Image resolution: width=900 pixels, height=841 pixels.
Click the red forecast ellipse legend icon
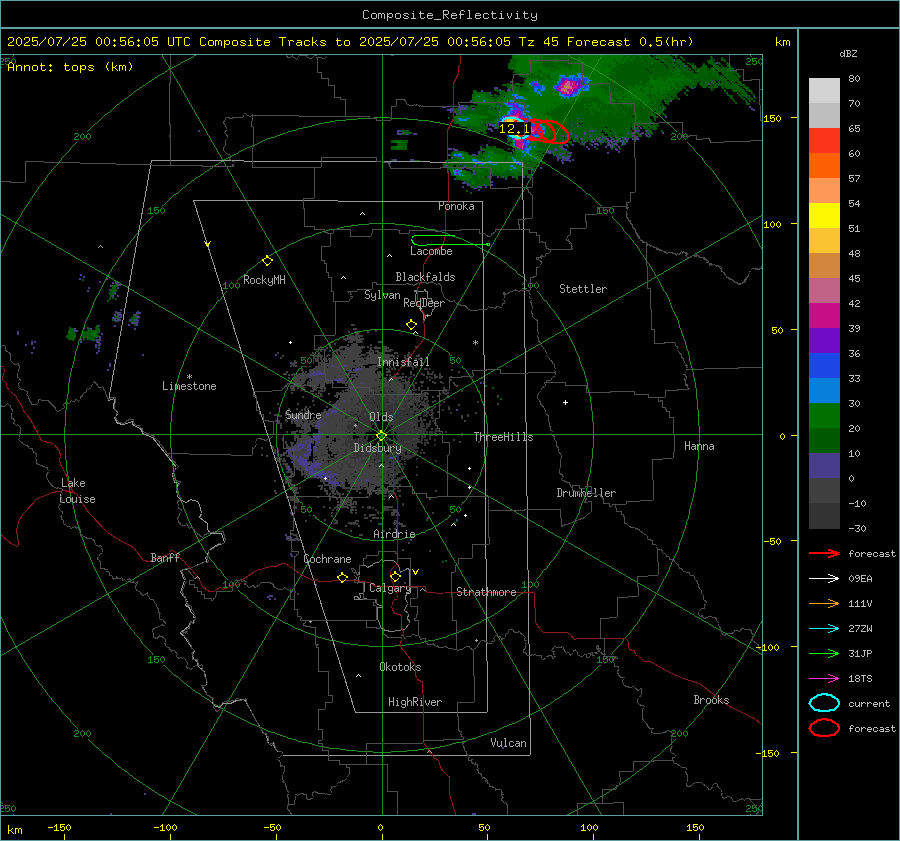[x=824, y=728]
